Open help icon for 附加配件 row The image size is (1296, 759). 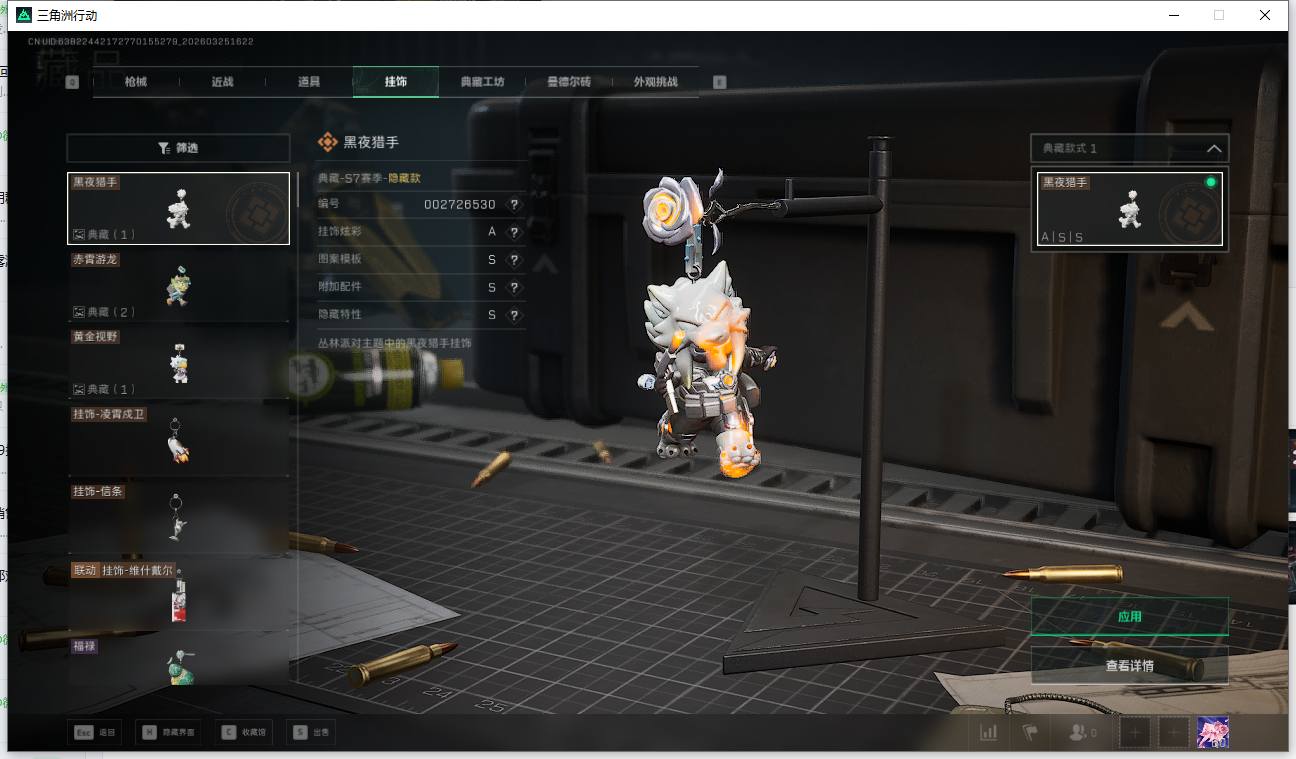[514, 287]
